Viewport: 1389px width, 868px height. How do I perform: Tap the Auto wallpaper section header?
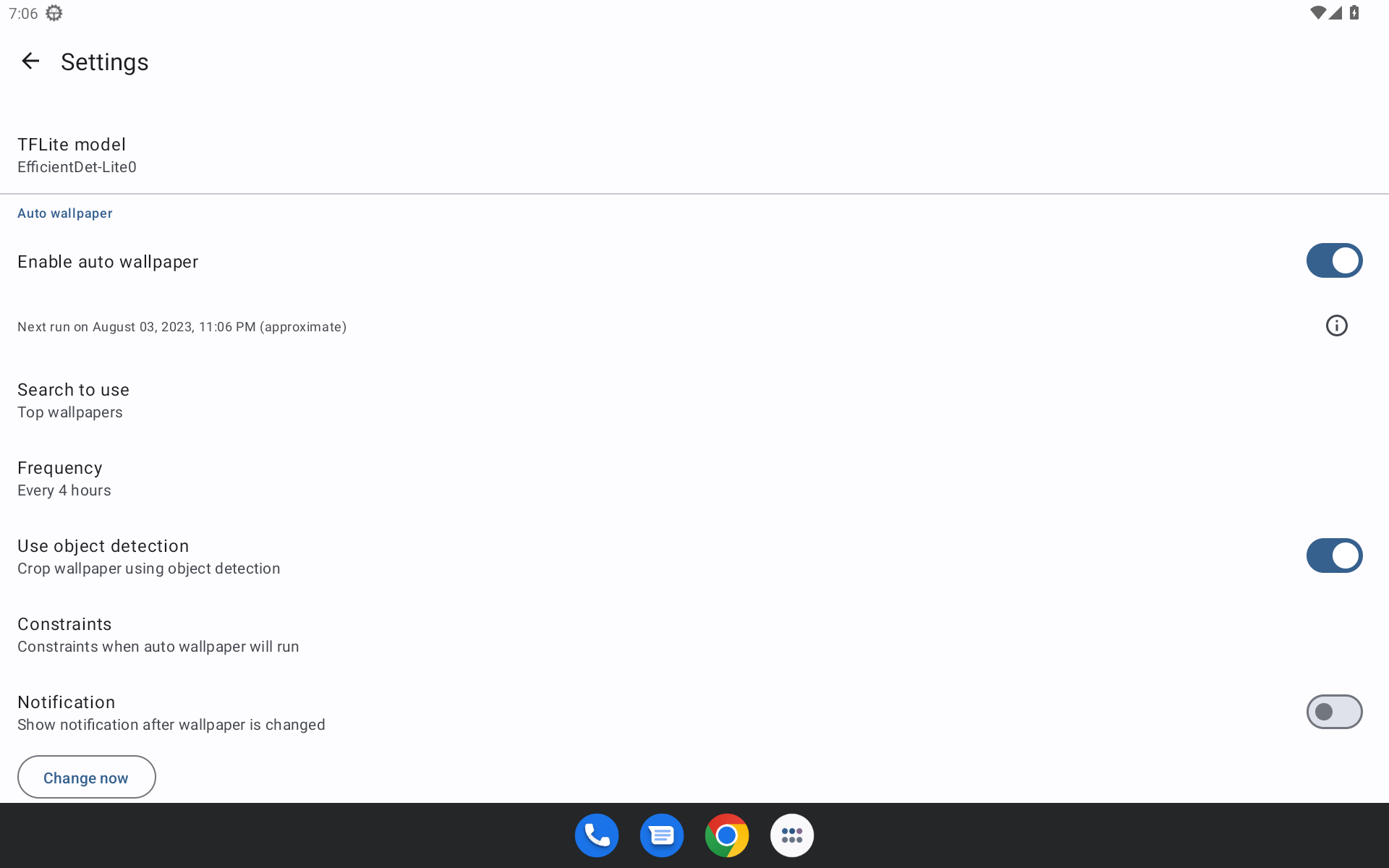(65, 213)
